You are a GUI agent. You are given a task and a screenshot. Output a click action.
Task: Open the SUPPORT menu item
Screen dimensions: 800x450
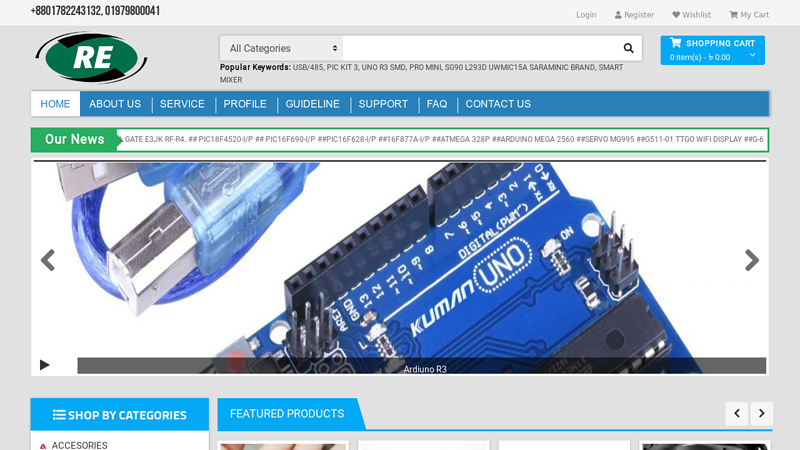(x=383, y=104)
